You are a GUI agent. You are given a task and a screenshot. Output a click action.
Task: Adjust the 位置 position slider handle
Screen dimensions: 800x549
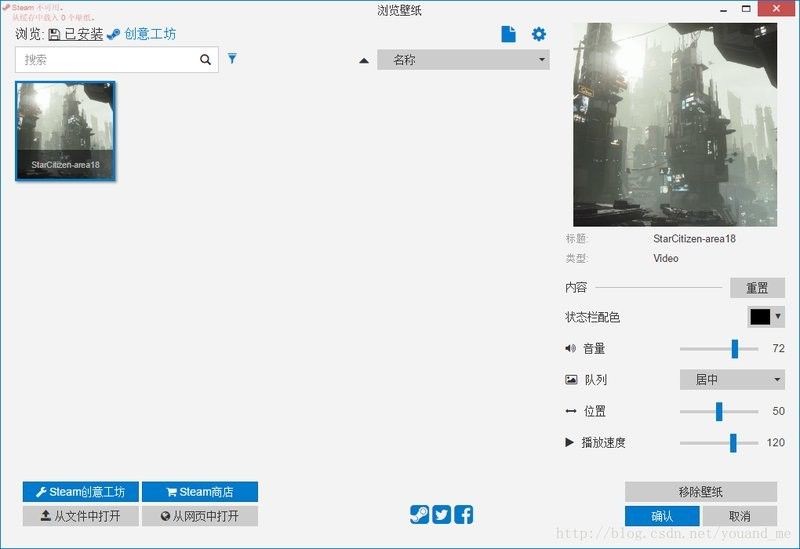tap(719, 411)
